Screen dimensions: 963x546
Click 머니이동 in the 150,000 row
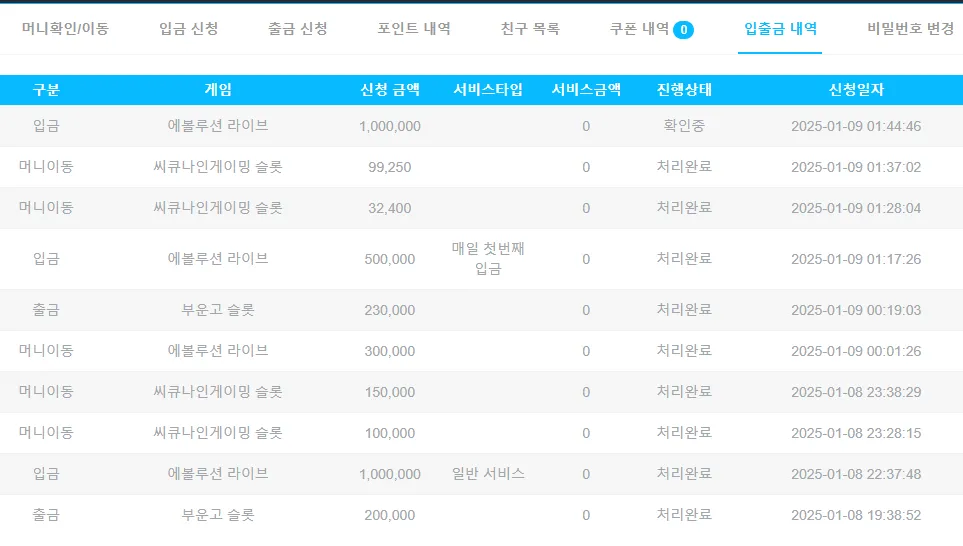(46, 392)
